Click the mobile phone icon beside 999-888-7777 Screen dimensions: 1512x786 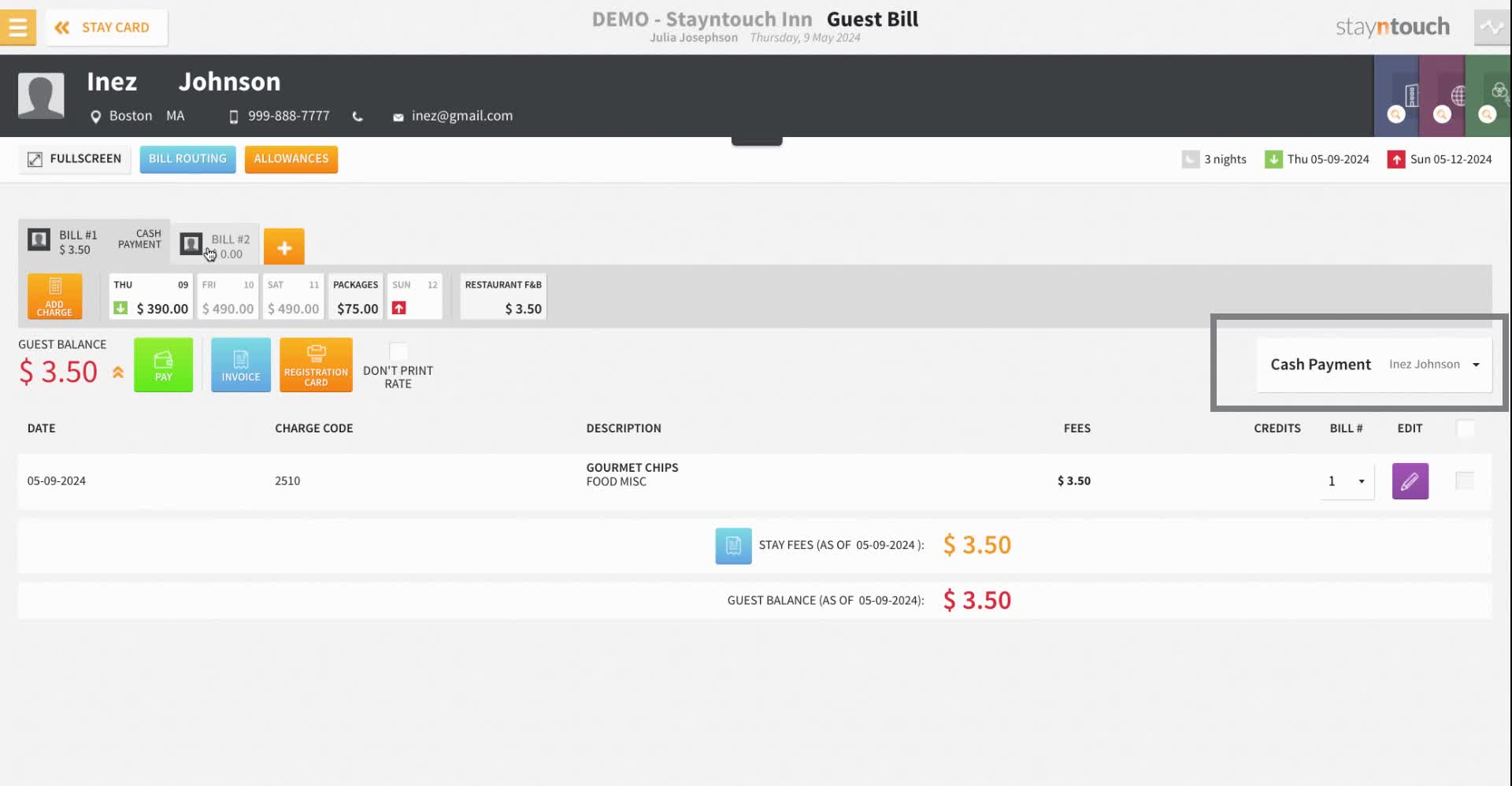[233, 117]
